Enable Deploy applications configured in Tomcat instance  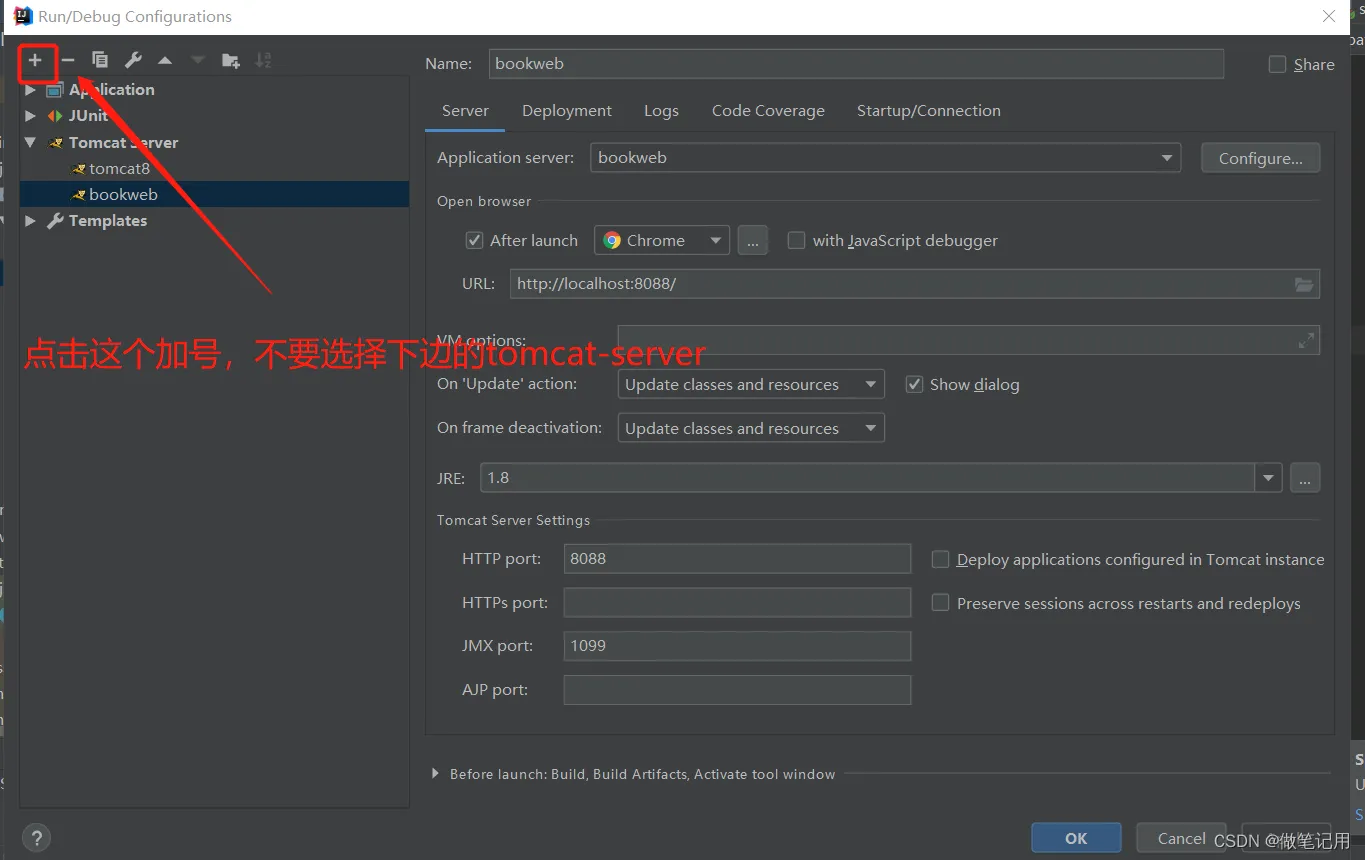[940, 560]
